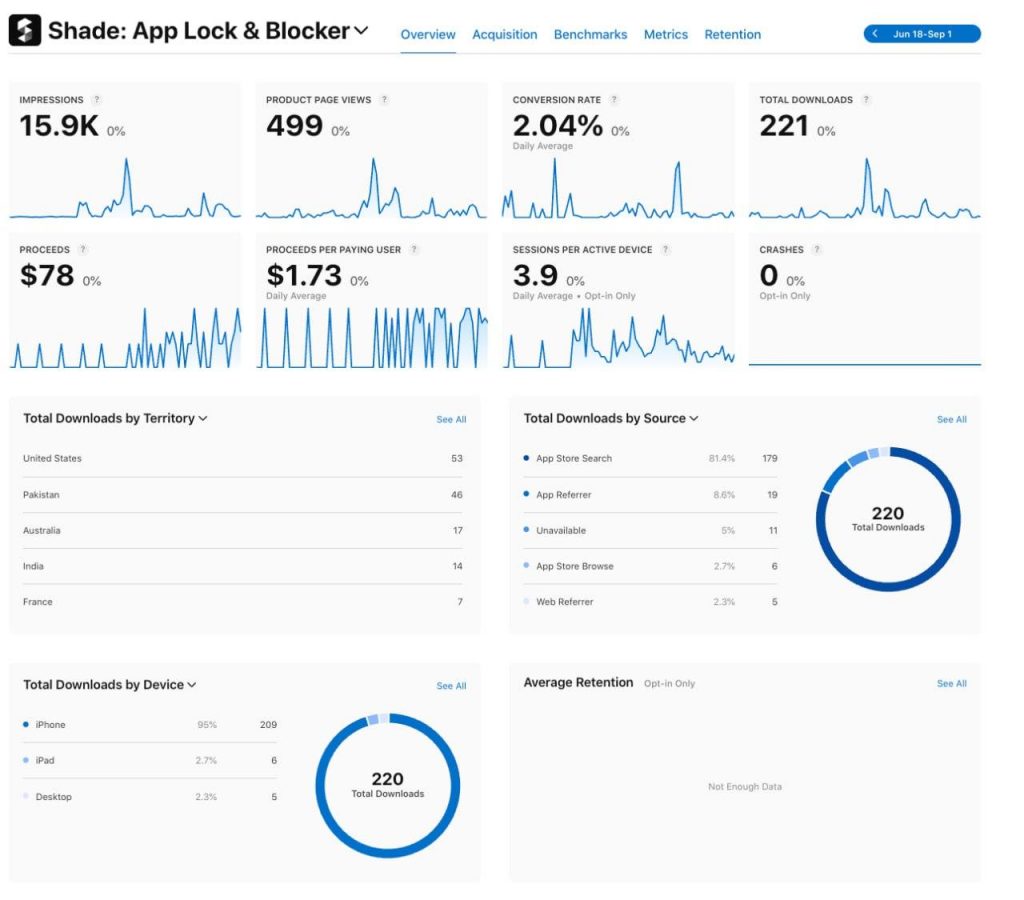1024x900 pixels.
Task: Select the France territory row
Action: 243,602
